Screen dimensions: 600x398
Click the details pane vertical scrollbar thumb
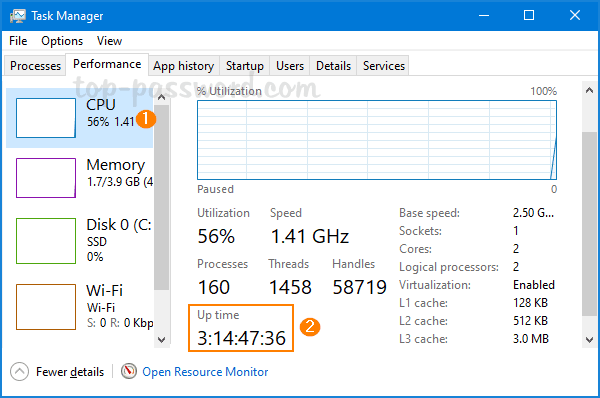pos(589,224)
